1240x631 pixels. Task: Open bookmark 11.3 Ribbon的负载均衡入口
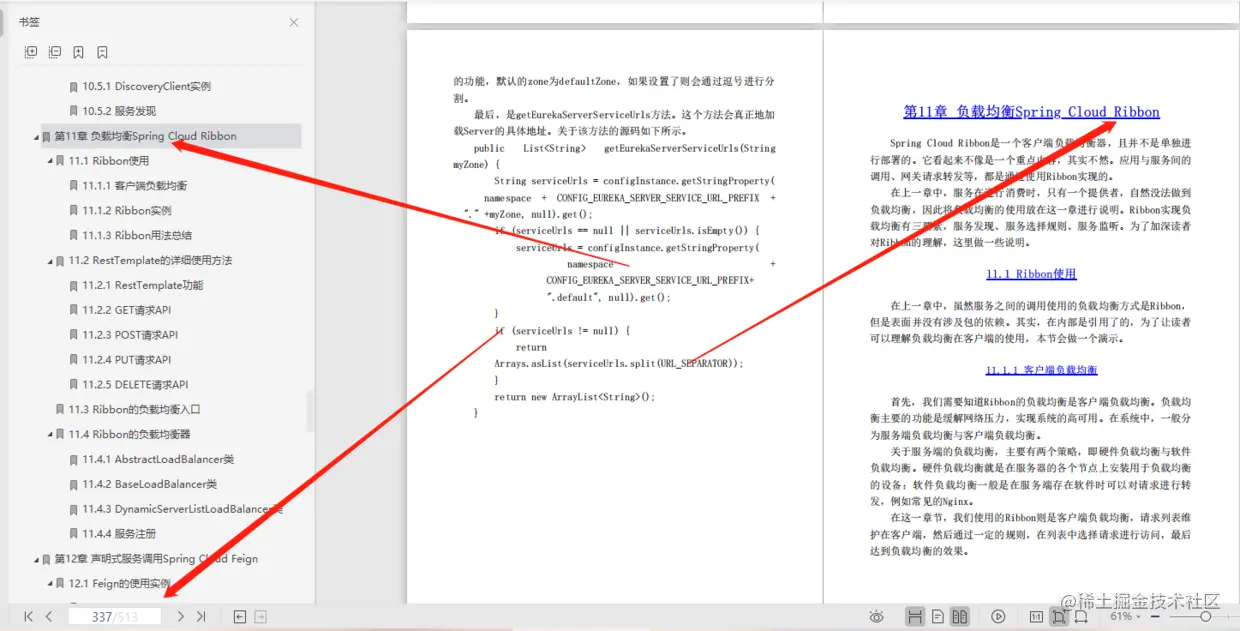tap(134, 409)
